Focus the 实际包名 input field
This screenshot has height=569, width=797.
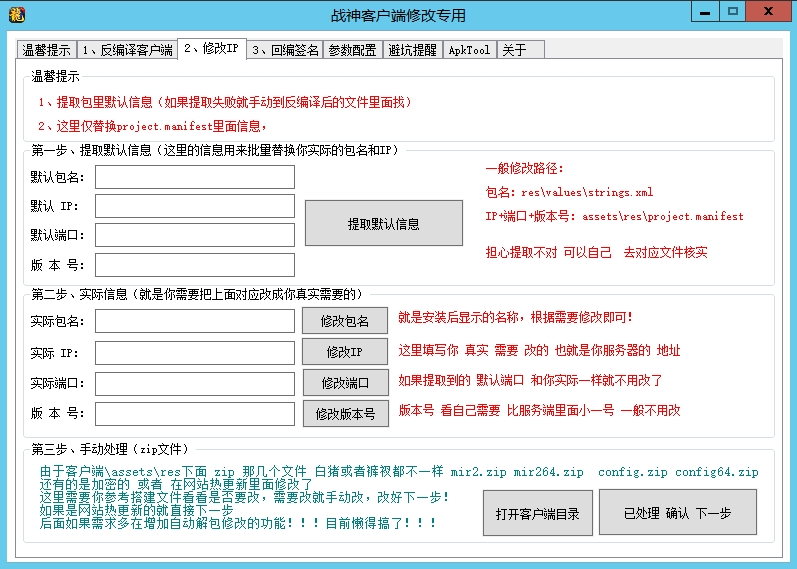(x=195, y=321)
